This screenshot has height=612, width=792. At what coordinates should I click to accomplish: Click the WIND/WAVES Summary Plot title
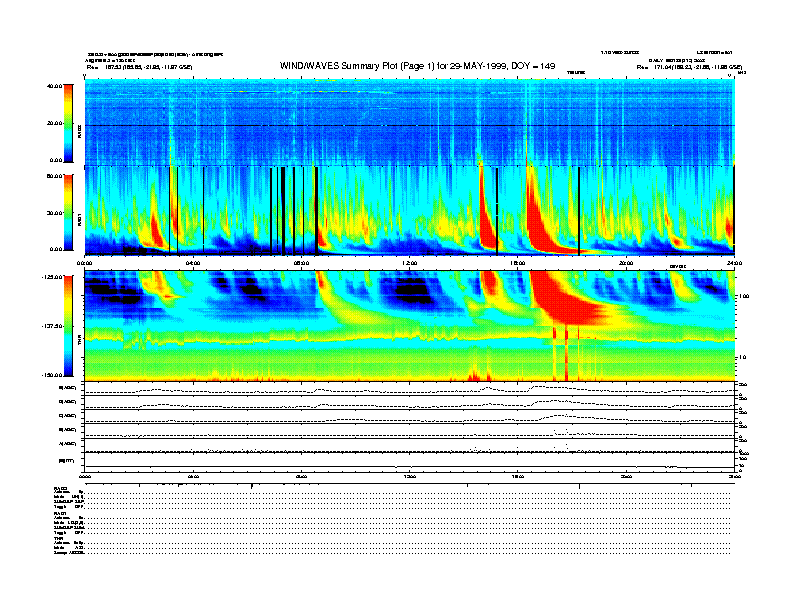click(417, 66)
